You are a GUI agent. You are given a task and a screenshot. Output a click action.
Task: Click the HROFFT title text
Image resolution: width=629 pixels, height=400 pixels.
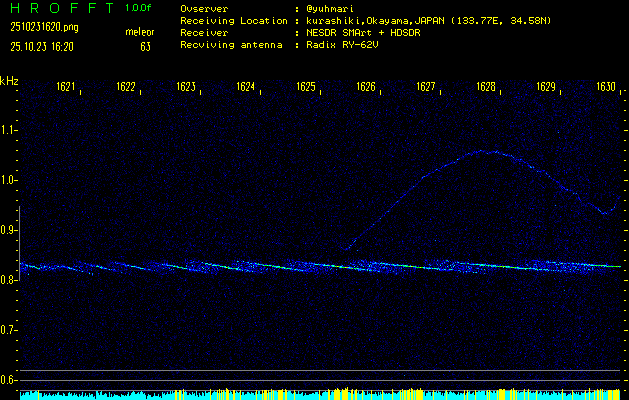[63, 8]
